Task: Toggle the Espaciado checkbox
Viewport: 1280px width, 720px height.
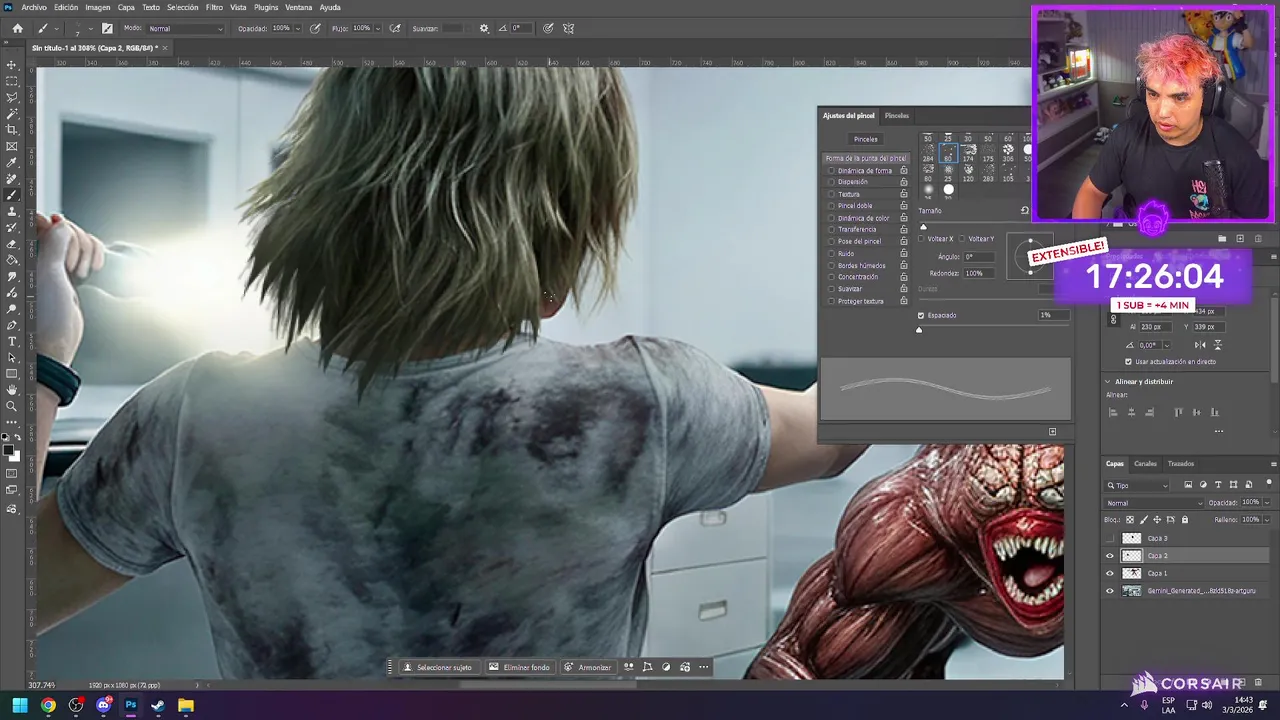Action: [x=921, y=315]
